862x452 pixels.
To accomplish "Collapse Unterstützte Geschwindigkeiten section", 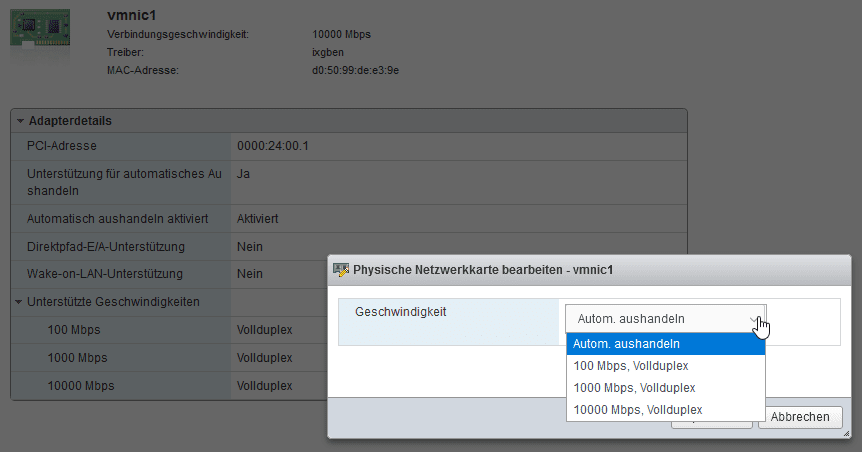I will 19,302.
